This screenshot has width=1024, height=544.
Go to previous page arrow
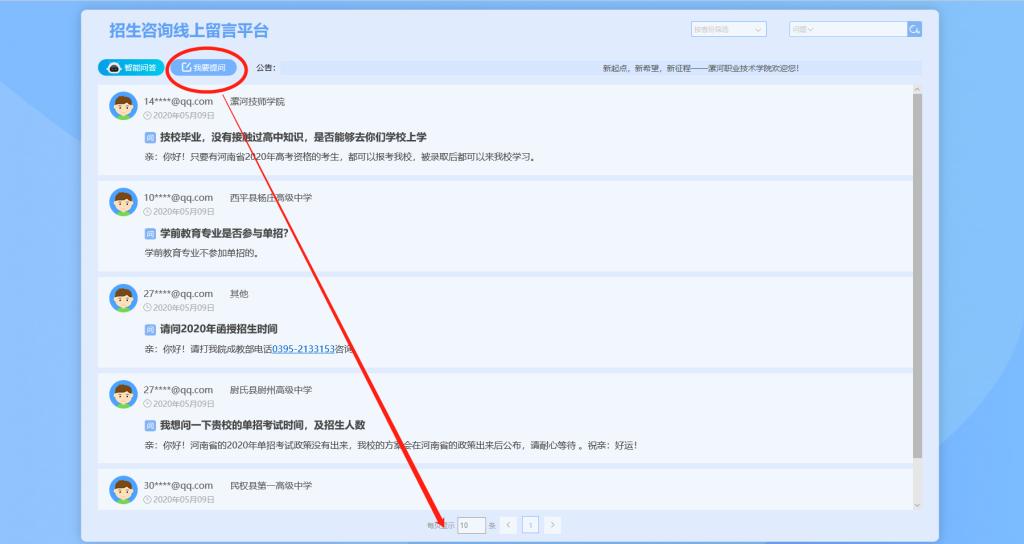(x=508, y=524)
